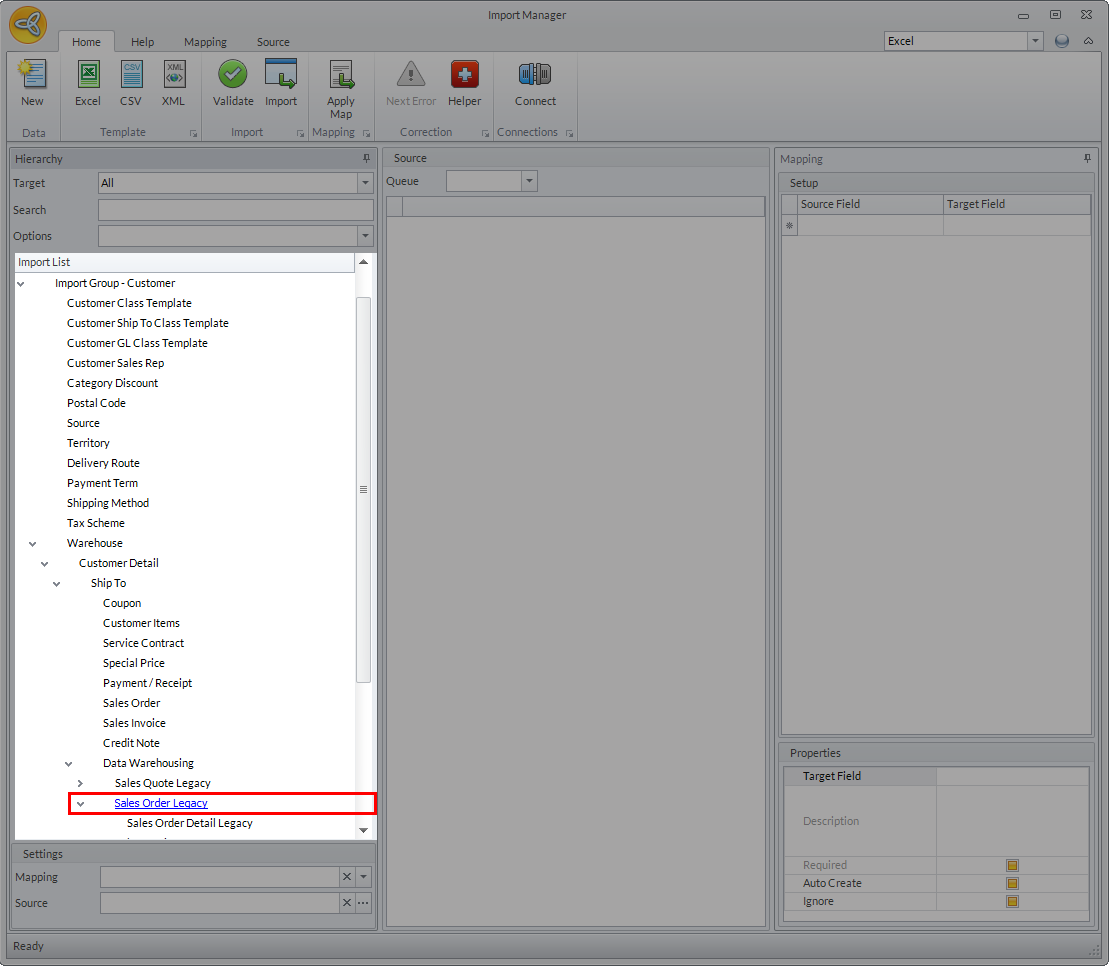Tick the Ignore checkbox in Properties
1109x966 pixels.
click(1012, 901)
